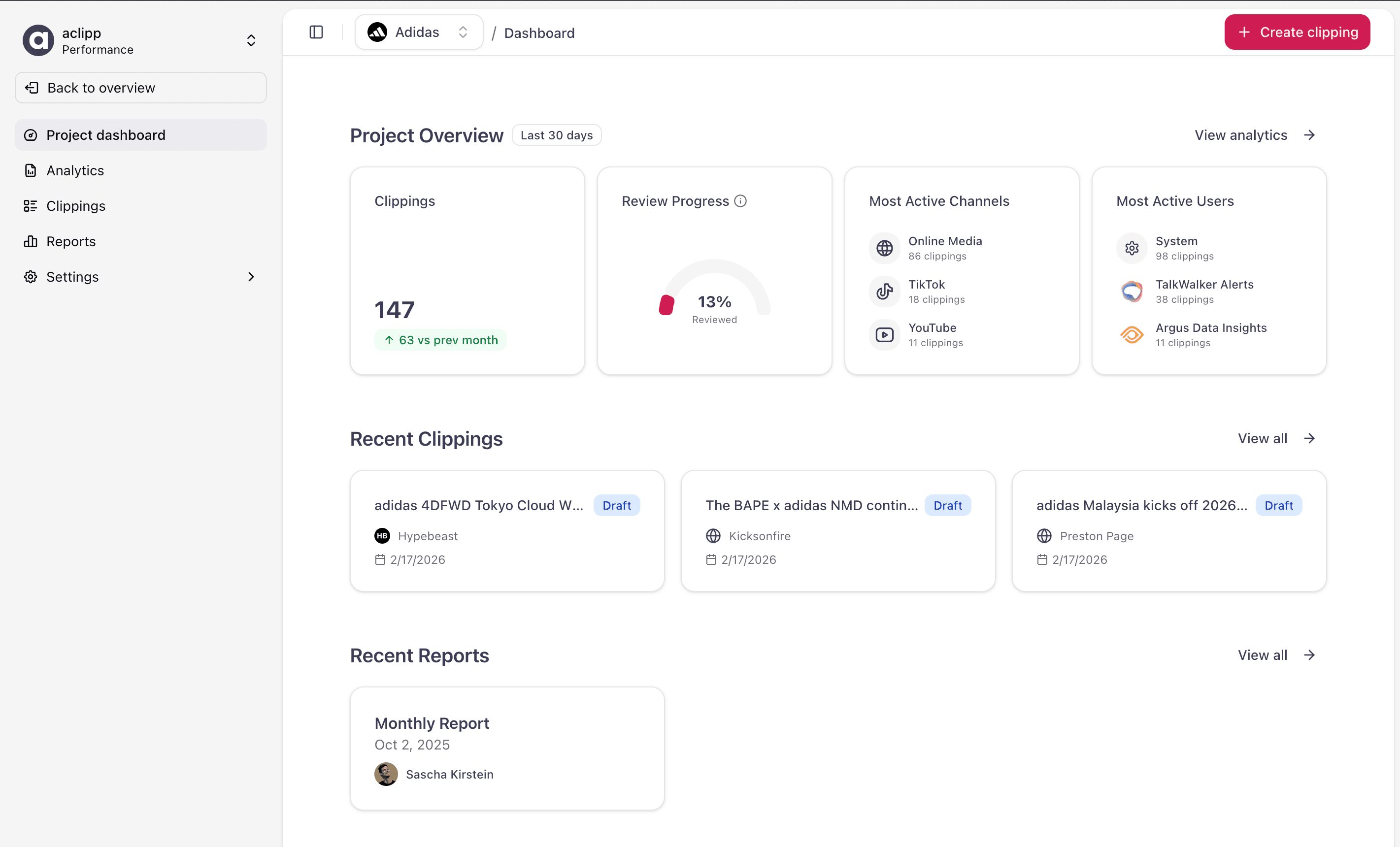Image resolution: width=1400 pixels, height=847 pixels.
Task: Open the Dashboard breadcrumb item
Action: pos(538,33)
